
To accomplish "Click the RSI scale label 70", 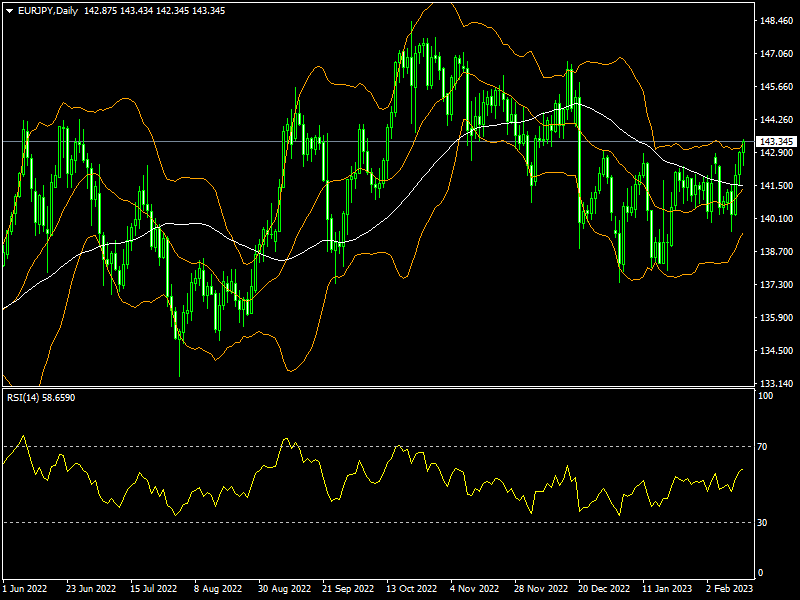I will click(762, 446).
